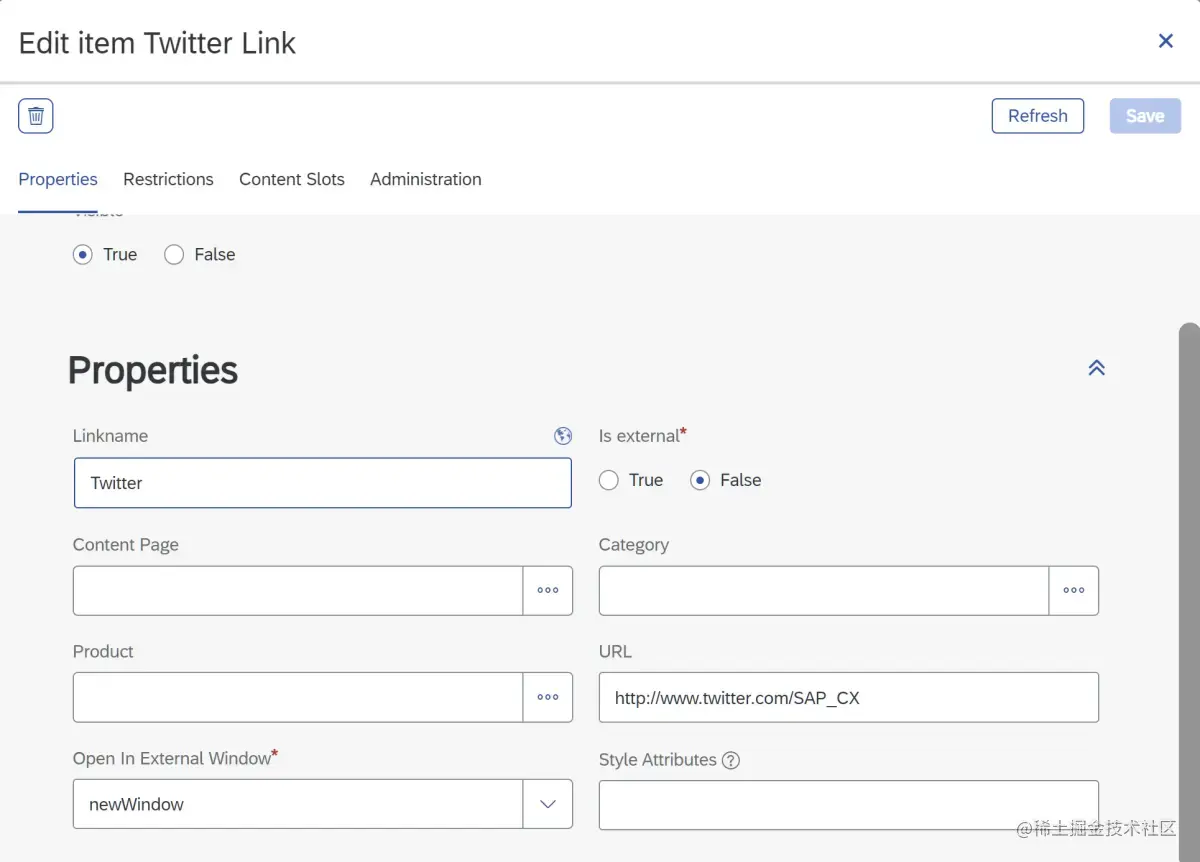Set Is external to True

coord(609,481)
